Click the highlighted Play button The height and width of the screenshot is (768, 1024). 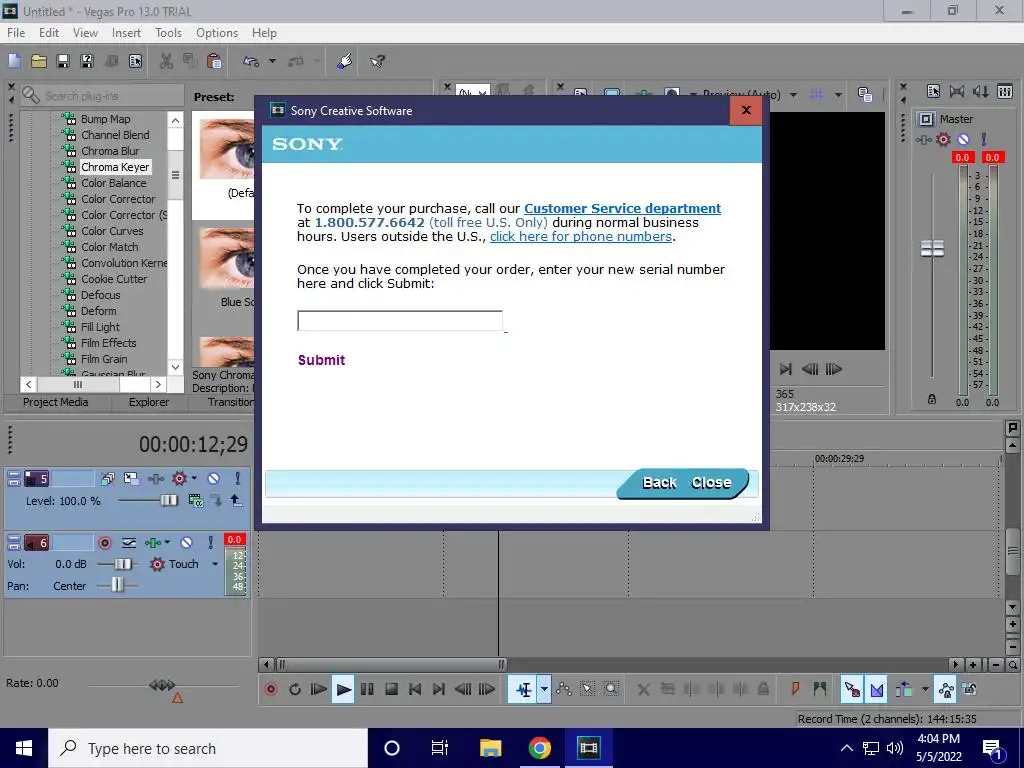tap(343, 689)
